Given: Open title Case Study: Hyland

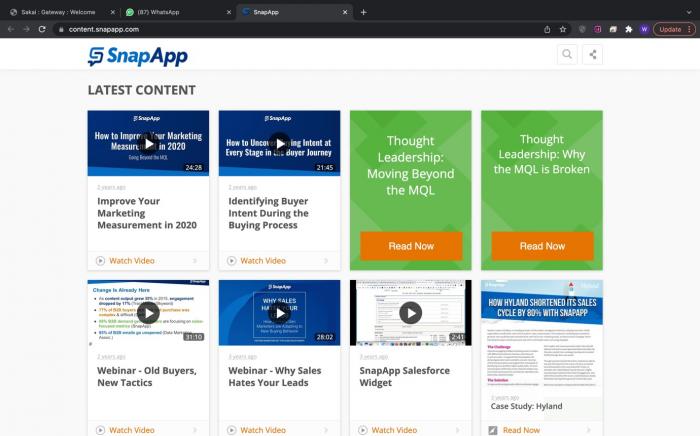Looking at the screenshot, I should pos(526,406).
